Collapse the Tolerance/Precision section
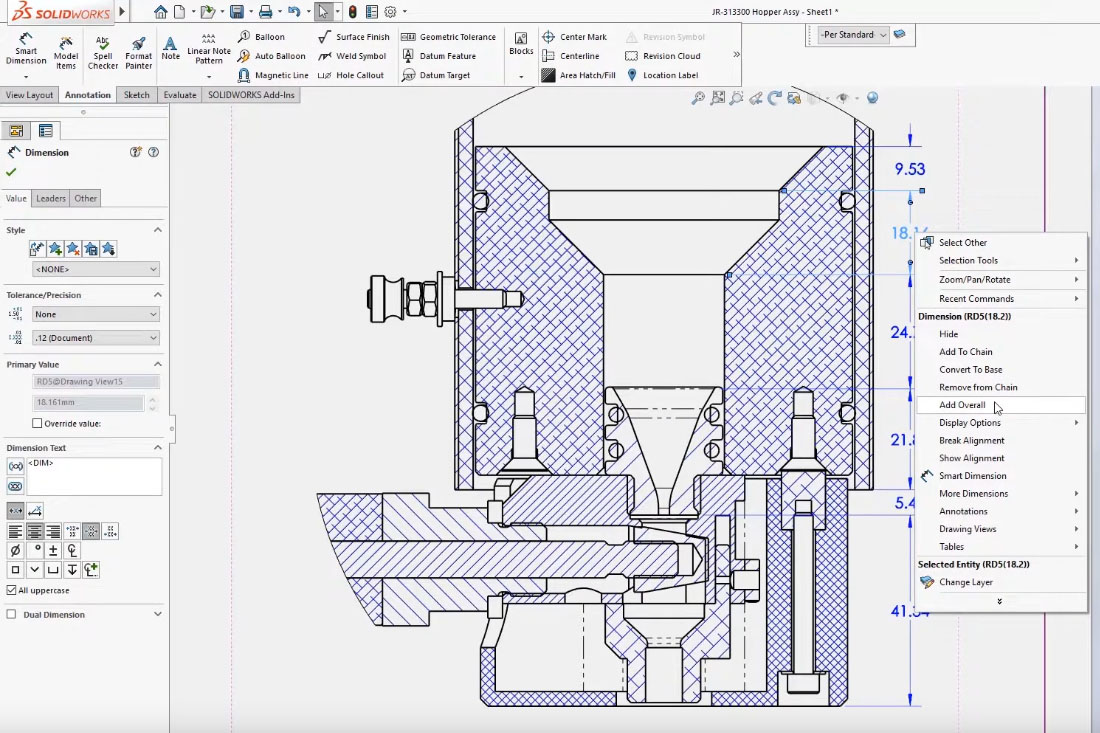Screen dimensions: 1100x733 coord(158,295)
